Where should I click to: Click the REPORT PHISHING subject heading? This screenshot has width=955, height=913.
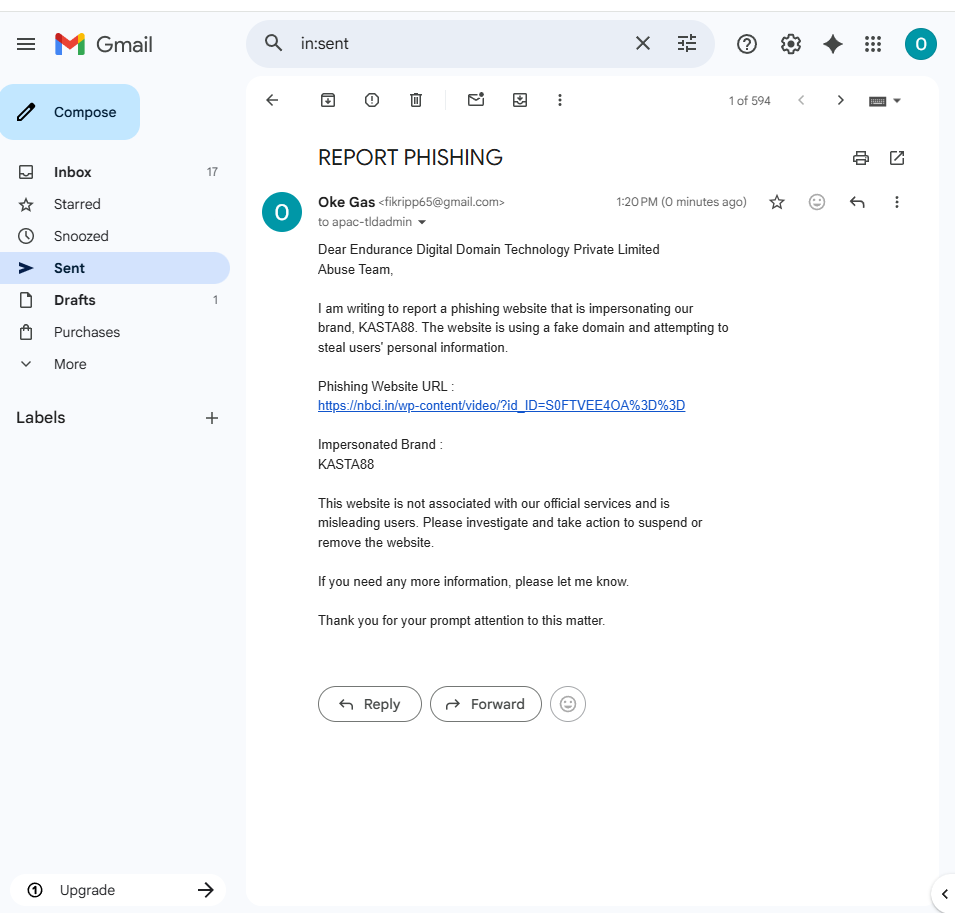coord(410,158)
